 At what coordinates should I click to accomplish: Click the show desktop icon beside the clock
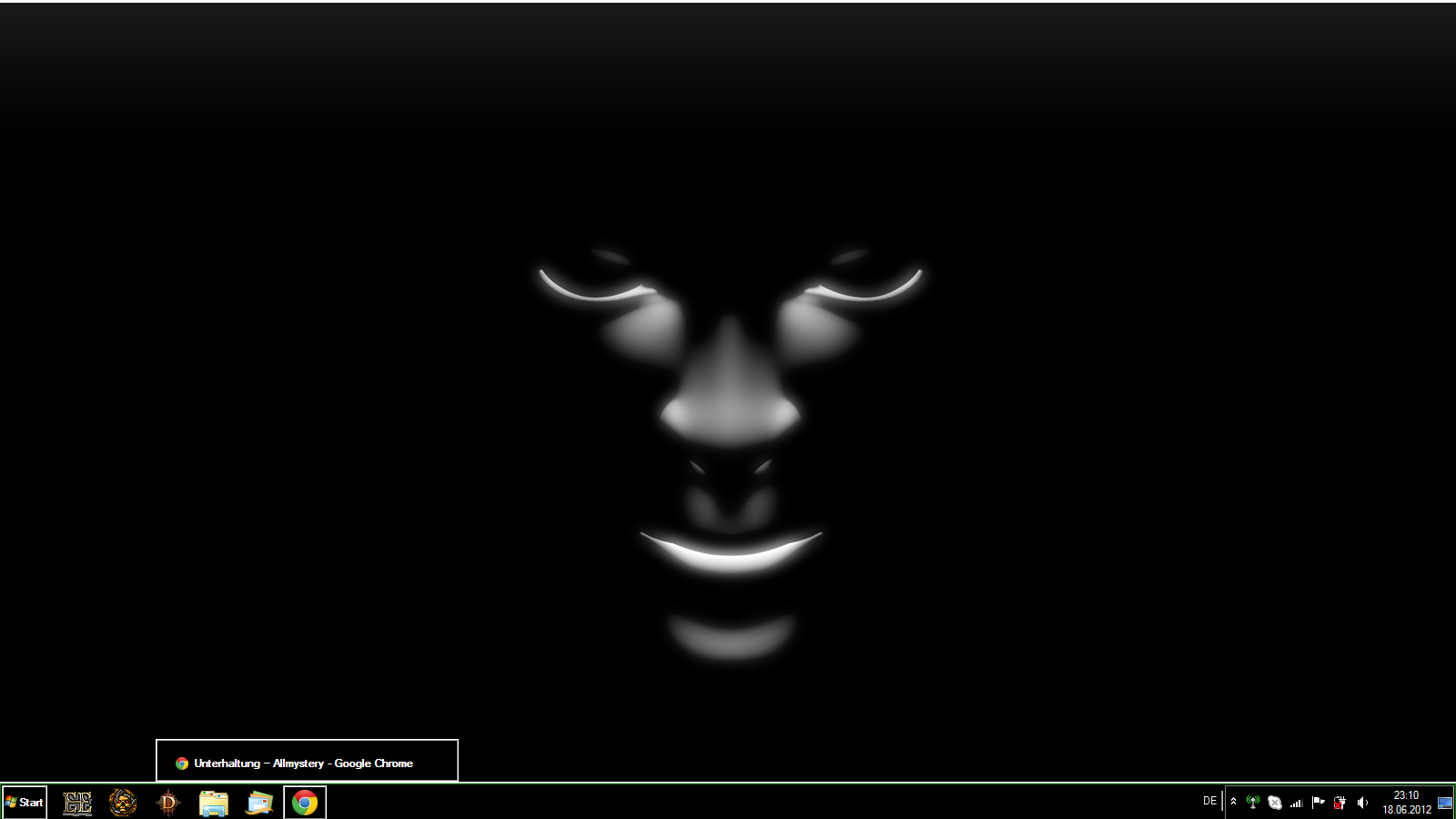point(1445,803)
